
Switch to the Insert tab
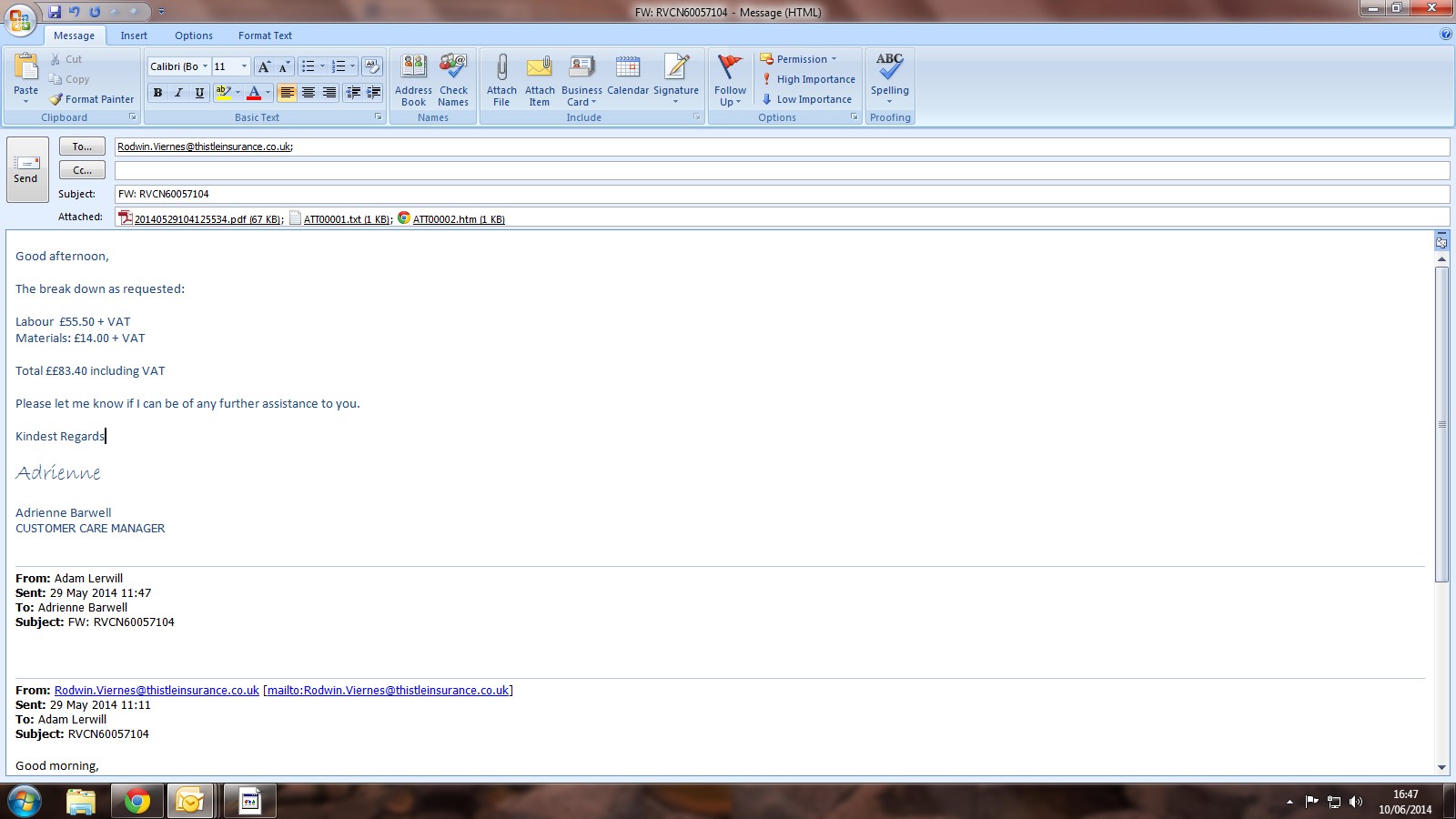134,35
